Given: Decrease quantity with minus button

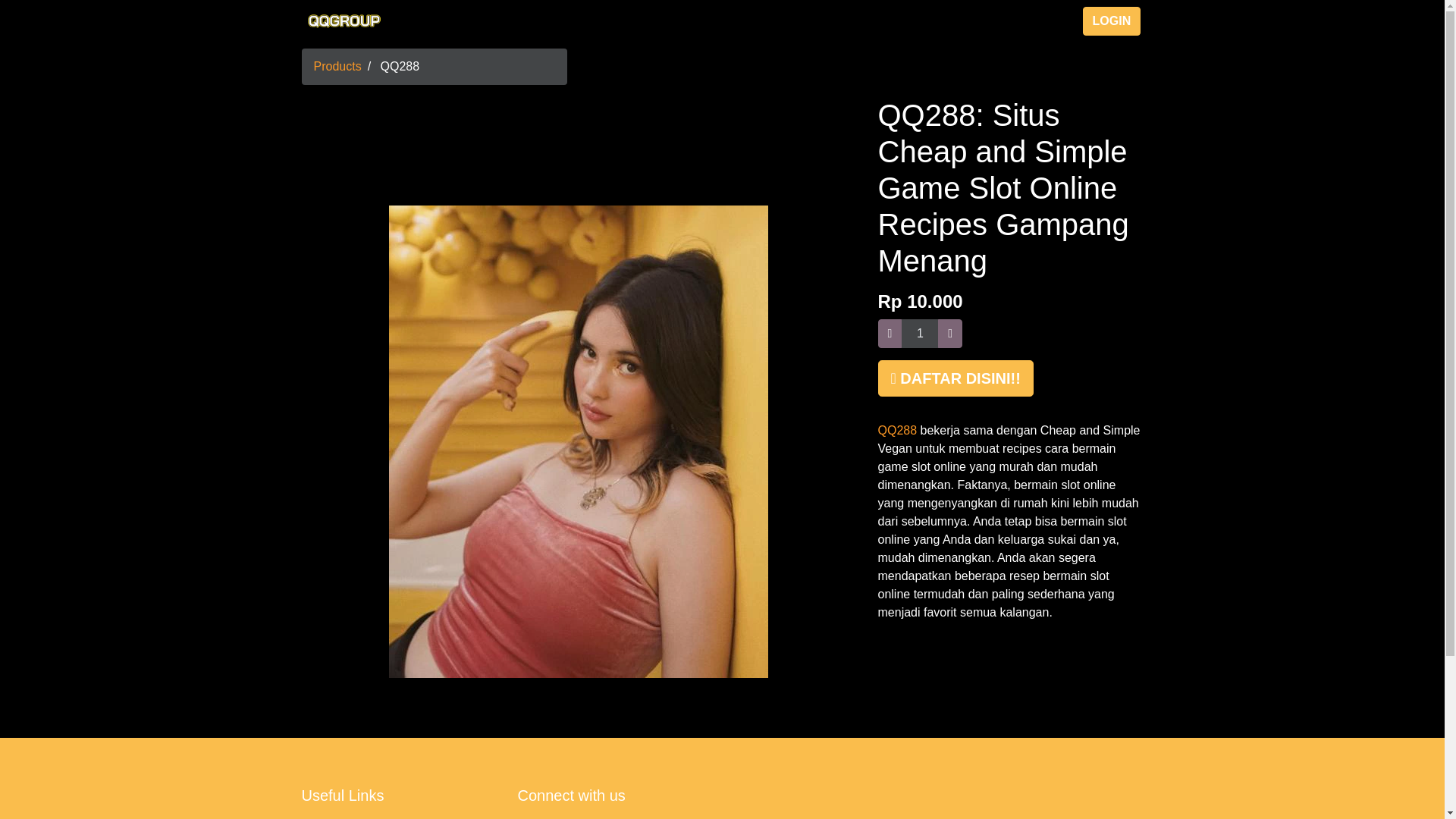Looking at the screenshot, I should point(890,334).
